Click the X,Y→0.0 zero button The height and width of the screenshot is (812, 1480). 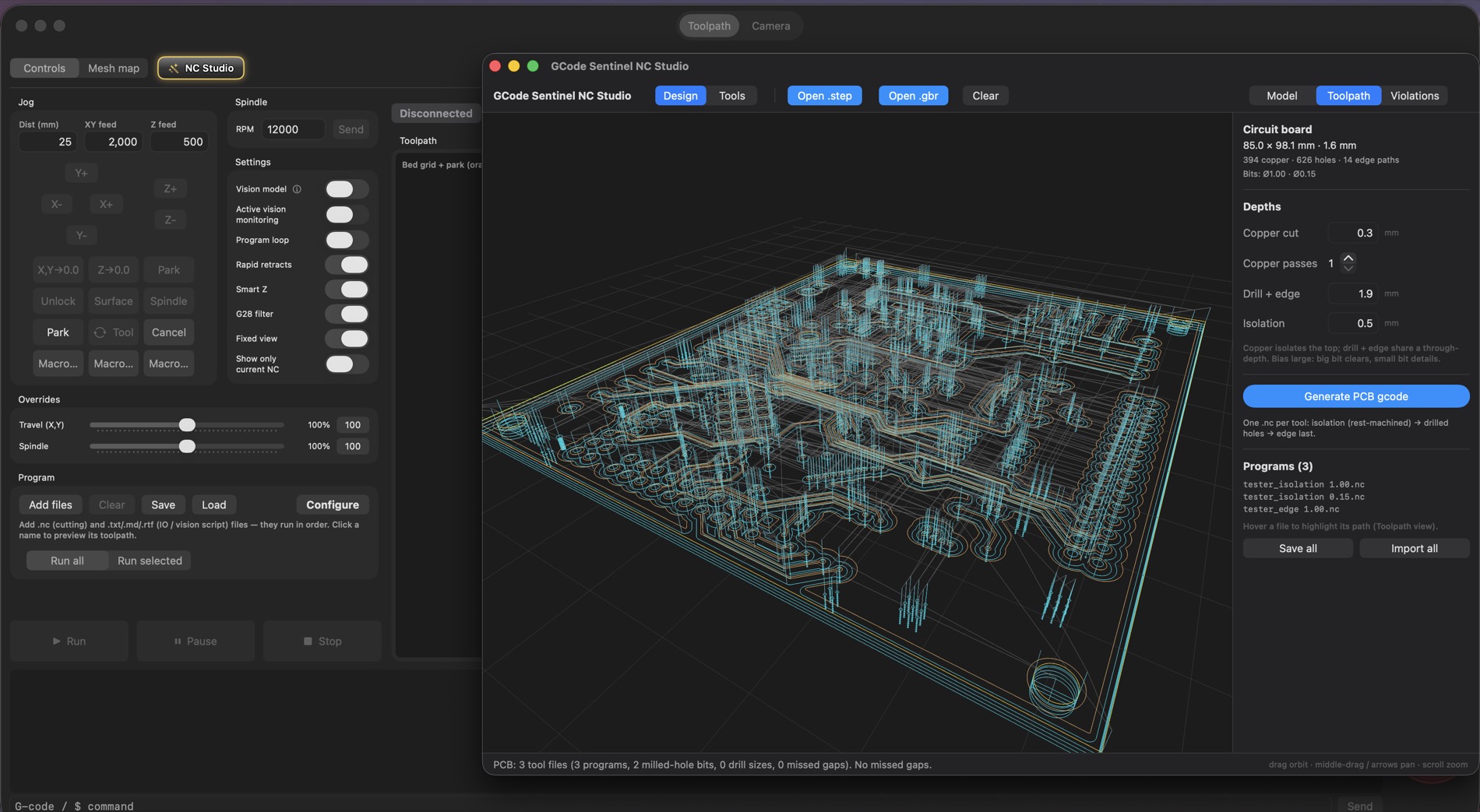pos(58,270)
